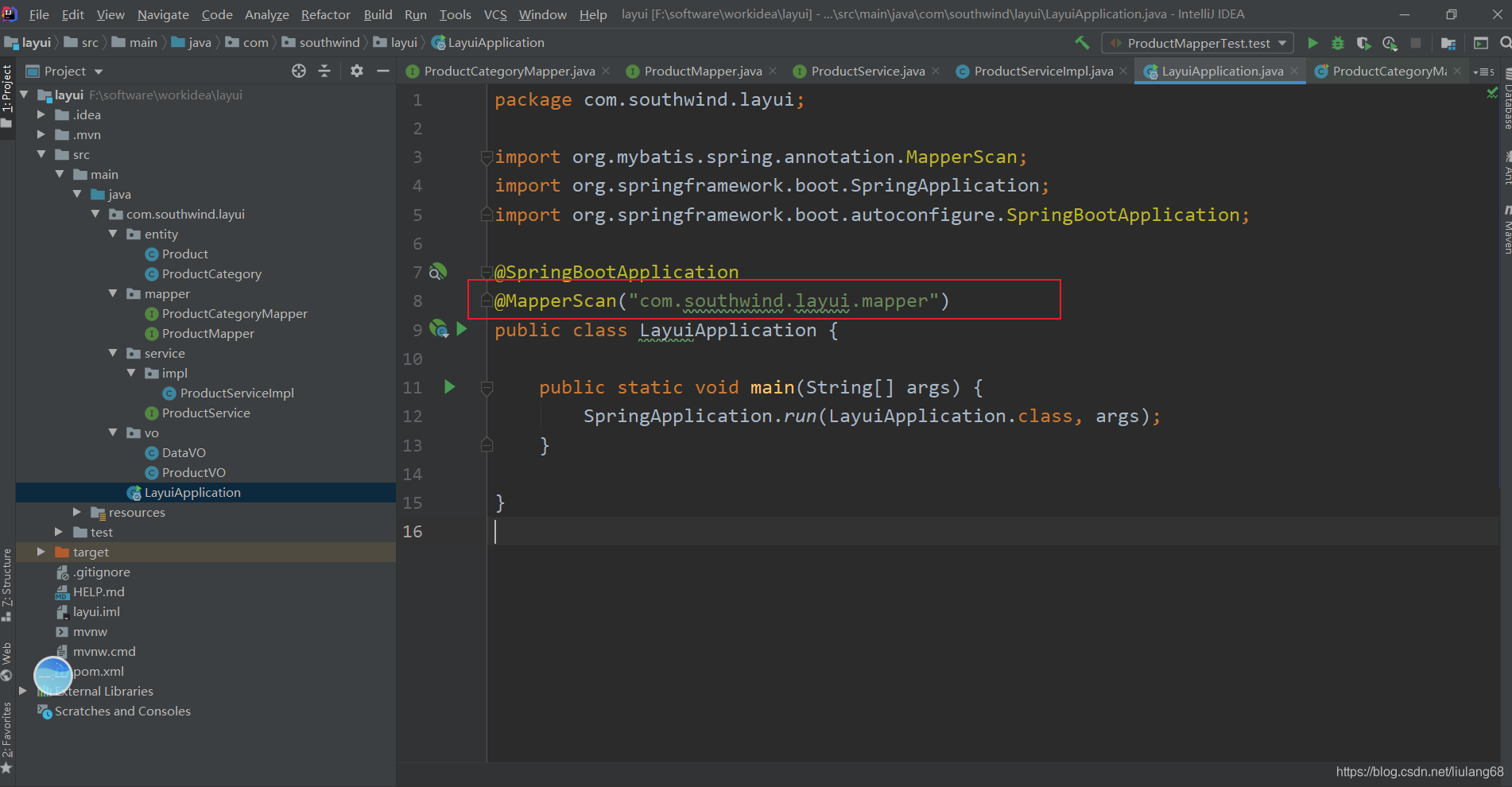Close the ProductCategoryMapper.java tab
The image size is (1512, 787).
(606, 71)
